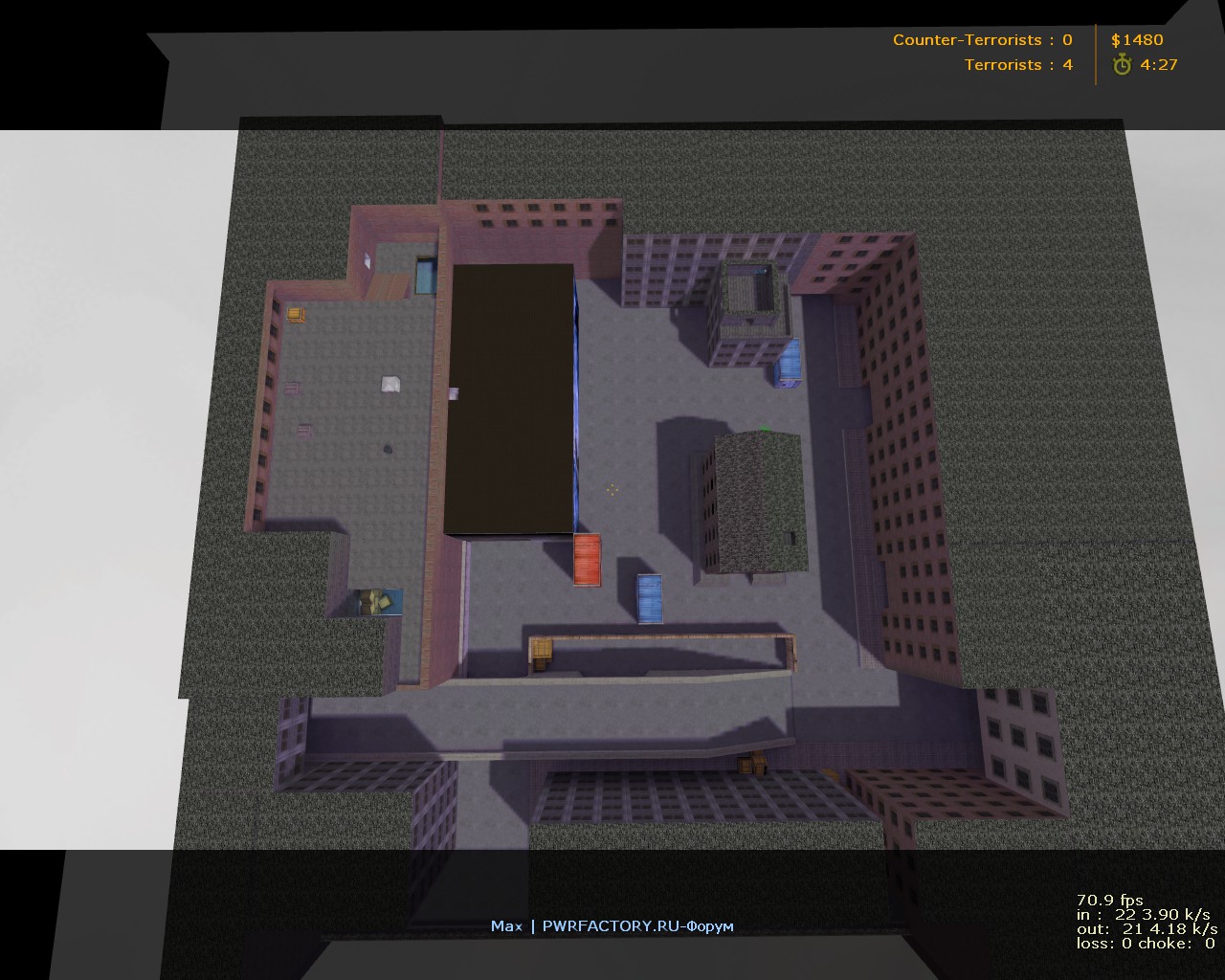Click the large black rooftop in overview
The image size is (1225, 980).
511,398
